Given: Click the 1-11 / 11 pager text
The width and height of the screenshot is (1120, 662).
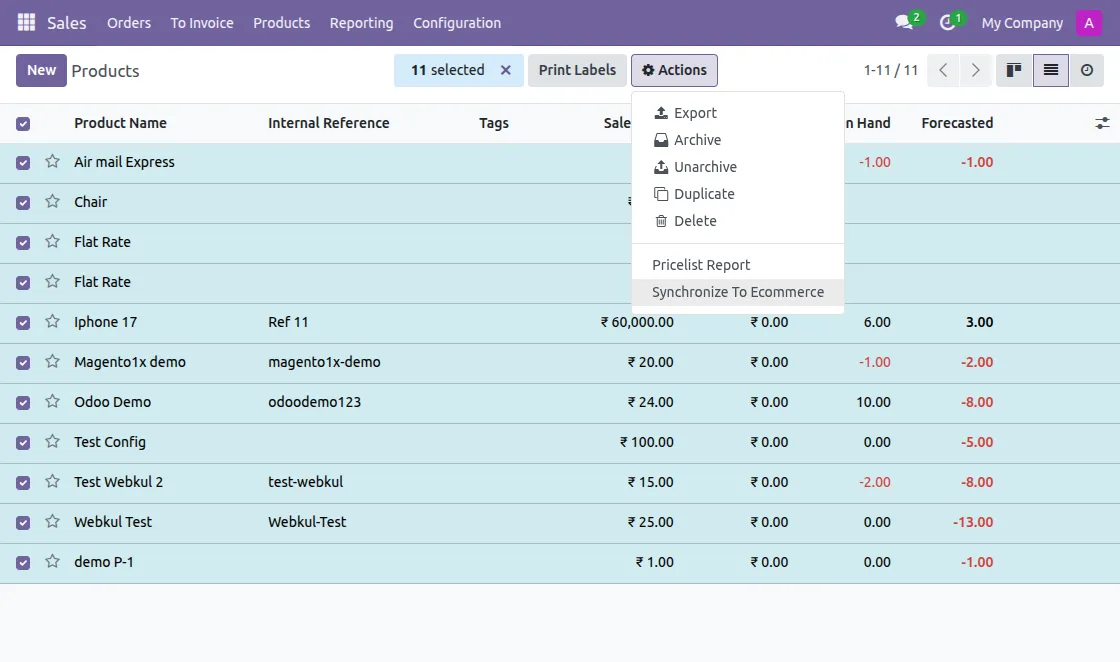Looking at the screenshot, I should 890,70.
